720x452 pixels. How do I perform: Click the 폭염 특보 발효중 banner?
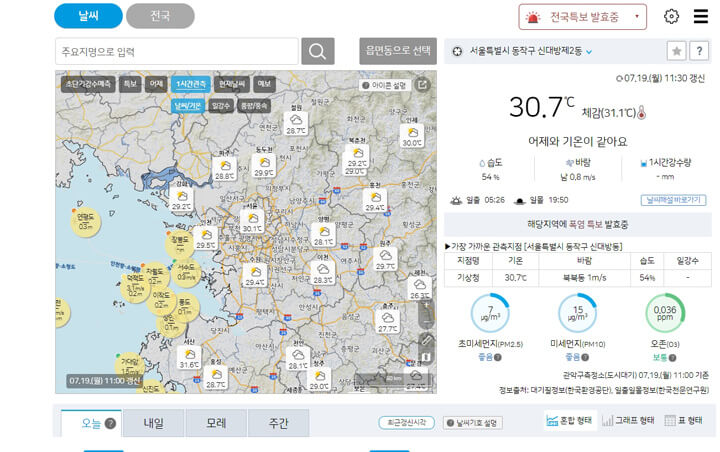coord(578,225)
